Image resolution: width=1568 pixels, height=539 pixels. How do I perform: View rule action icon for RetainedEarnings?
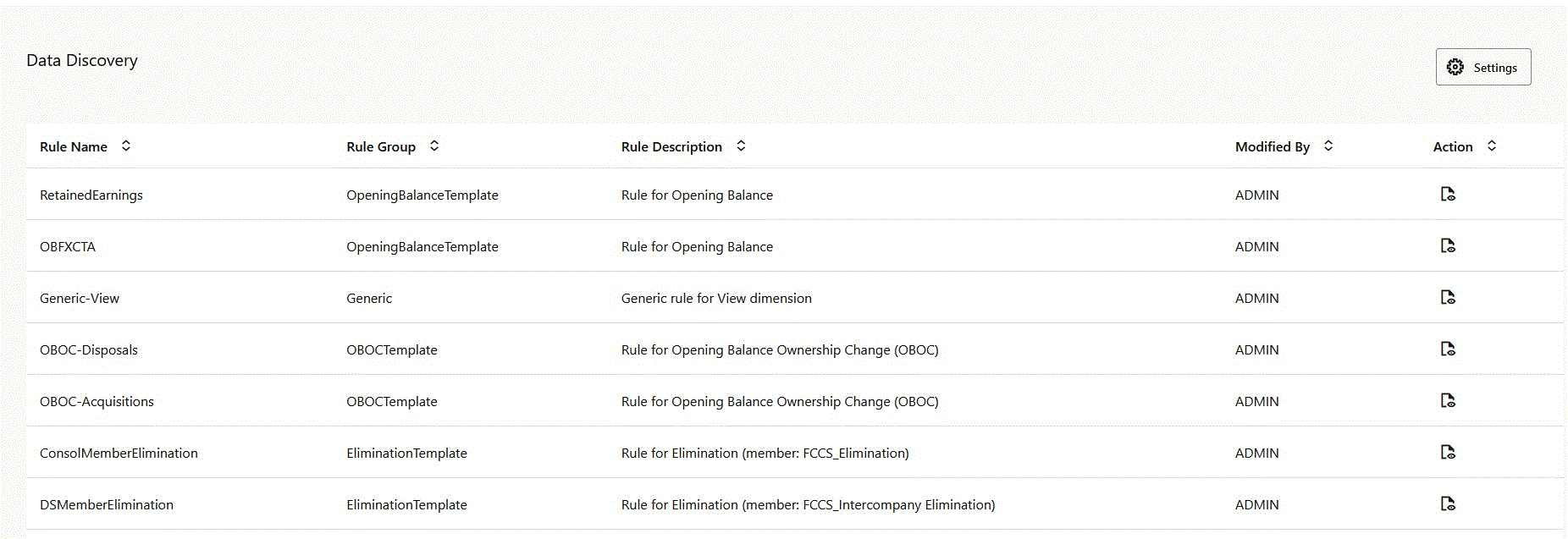[1448, 194]
